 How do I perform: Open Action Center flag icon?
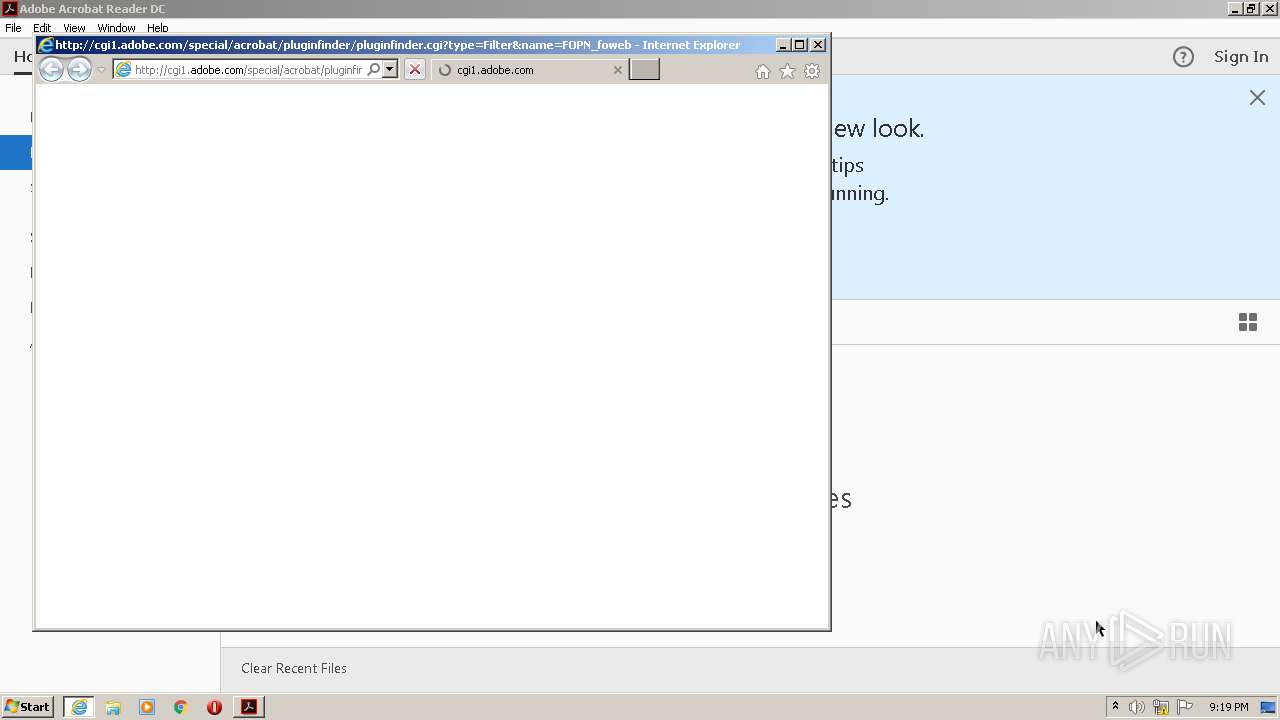(1185, 707)
